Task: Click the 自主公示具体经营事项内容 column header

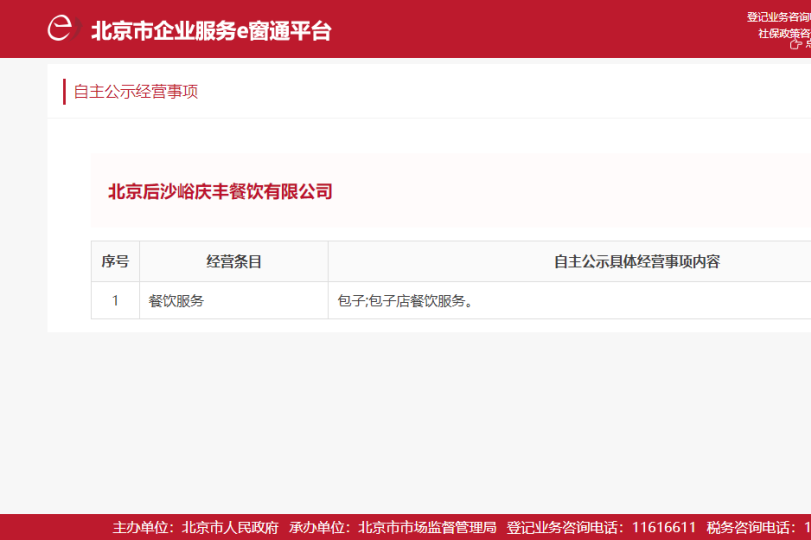Action: 637,262
